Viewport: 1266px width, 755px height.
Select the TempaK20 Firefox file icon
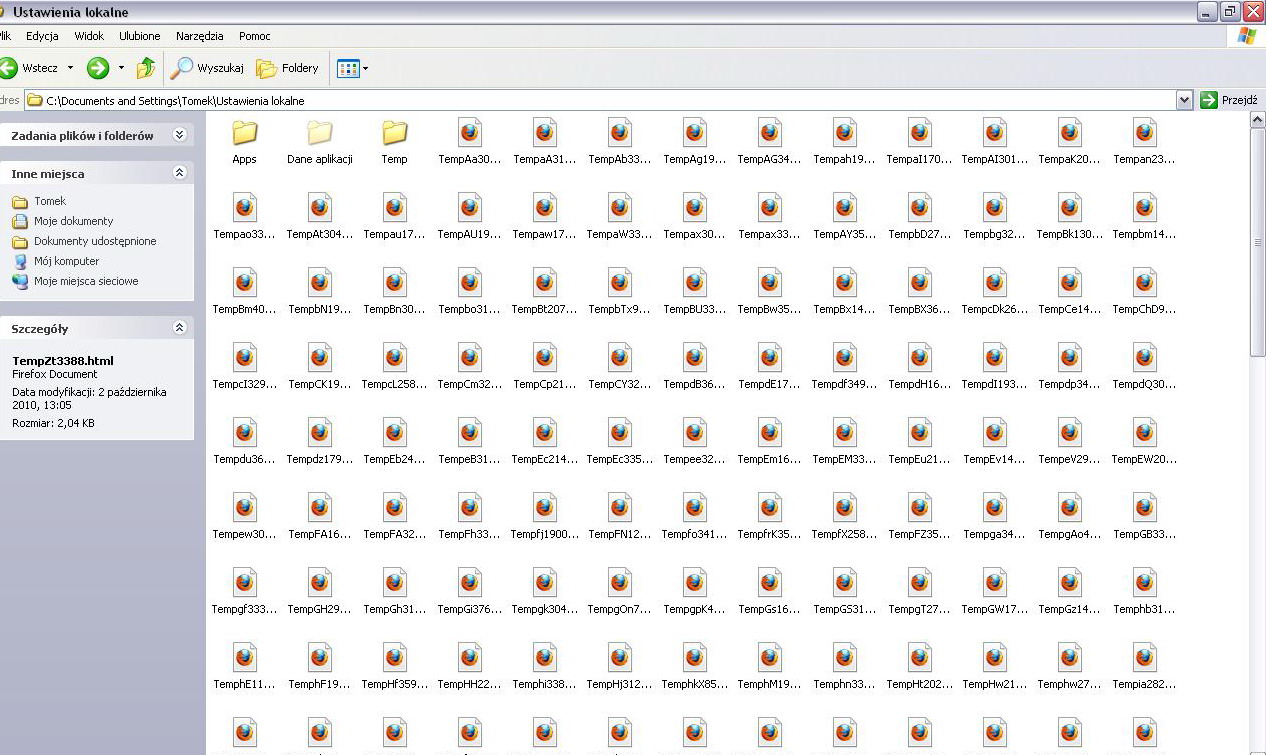1070,132
